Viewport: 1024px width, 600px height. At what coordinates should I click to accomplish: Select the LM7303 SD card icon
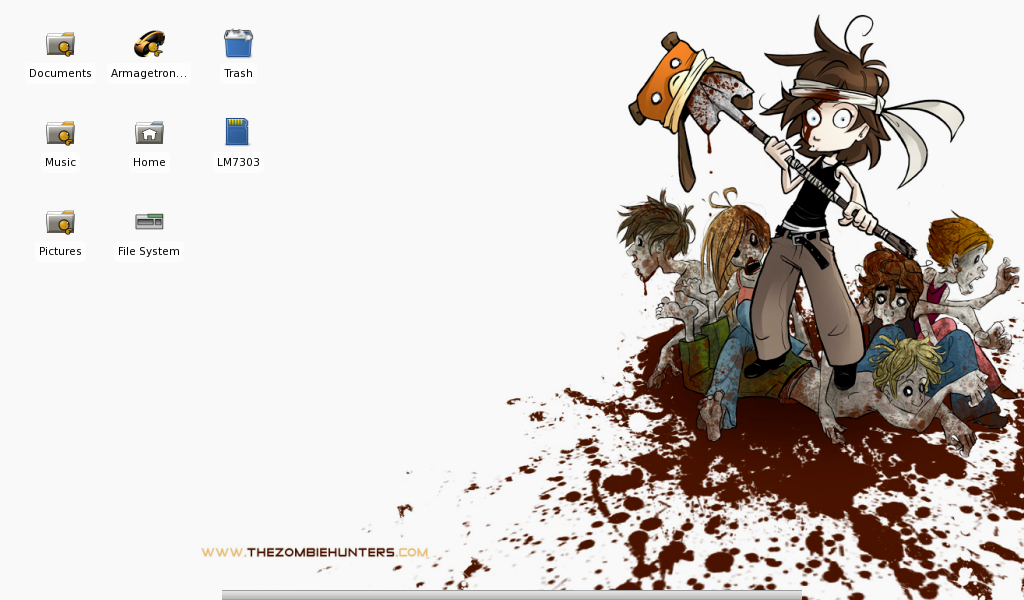pyautogui.click(x=237, y=132)
